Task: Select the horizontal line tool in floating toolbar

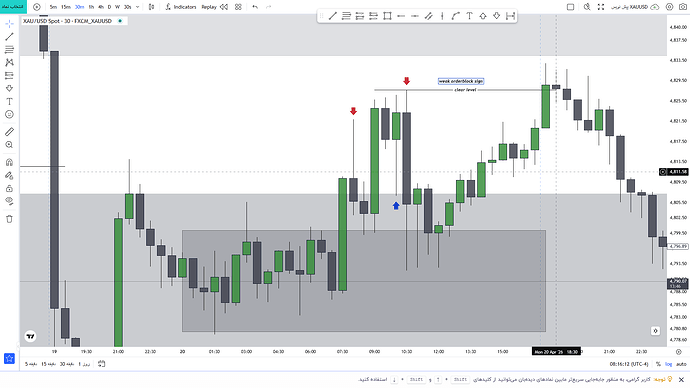Action: click(401, 16)
